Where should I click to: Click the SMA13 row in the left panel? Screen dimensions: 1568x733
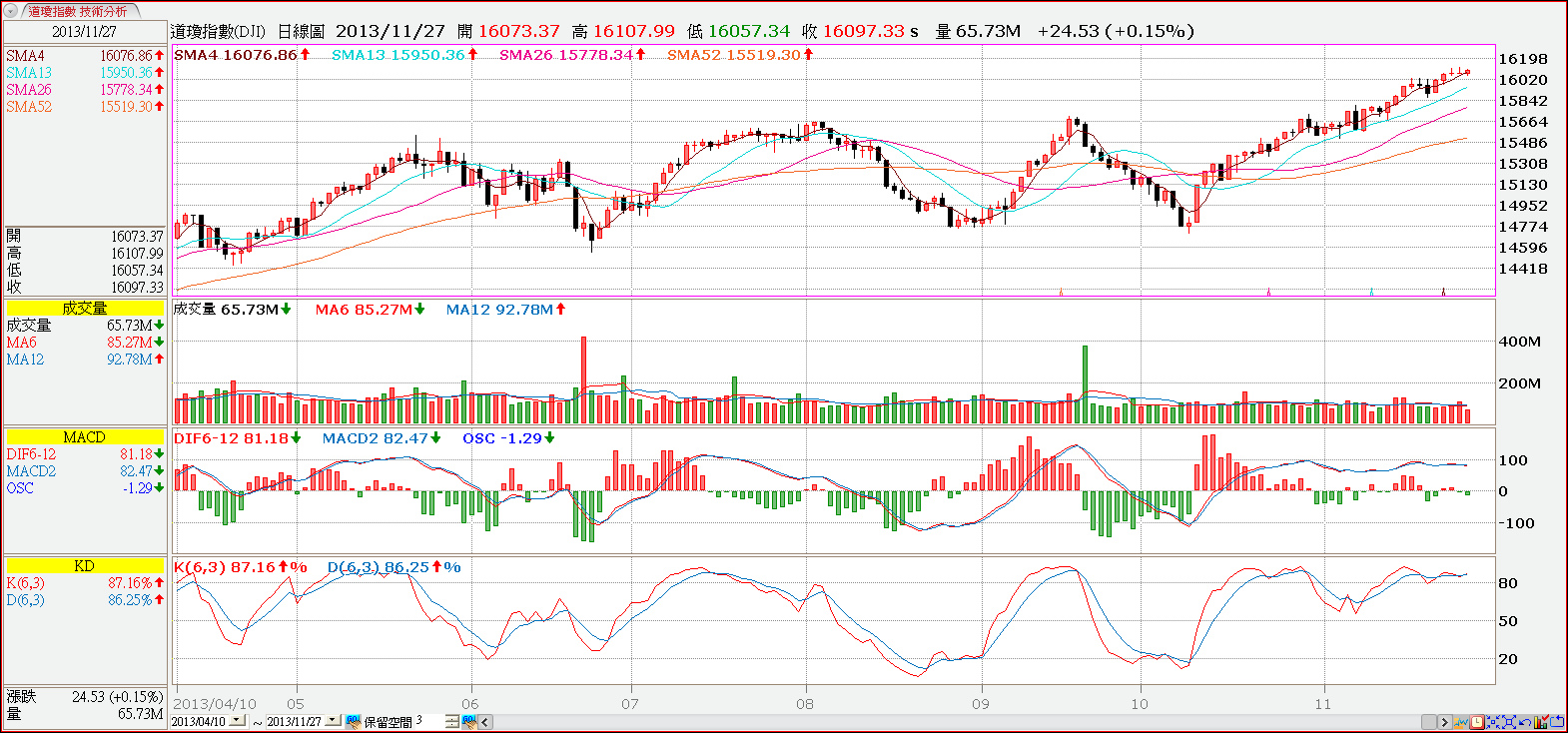(84, 73)
